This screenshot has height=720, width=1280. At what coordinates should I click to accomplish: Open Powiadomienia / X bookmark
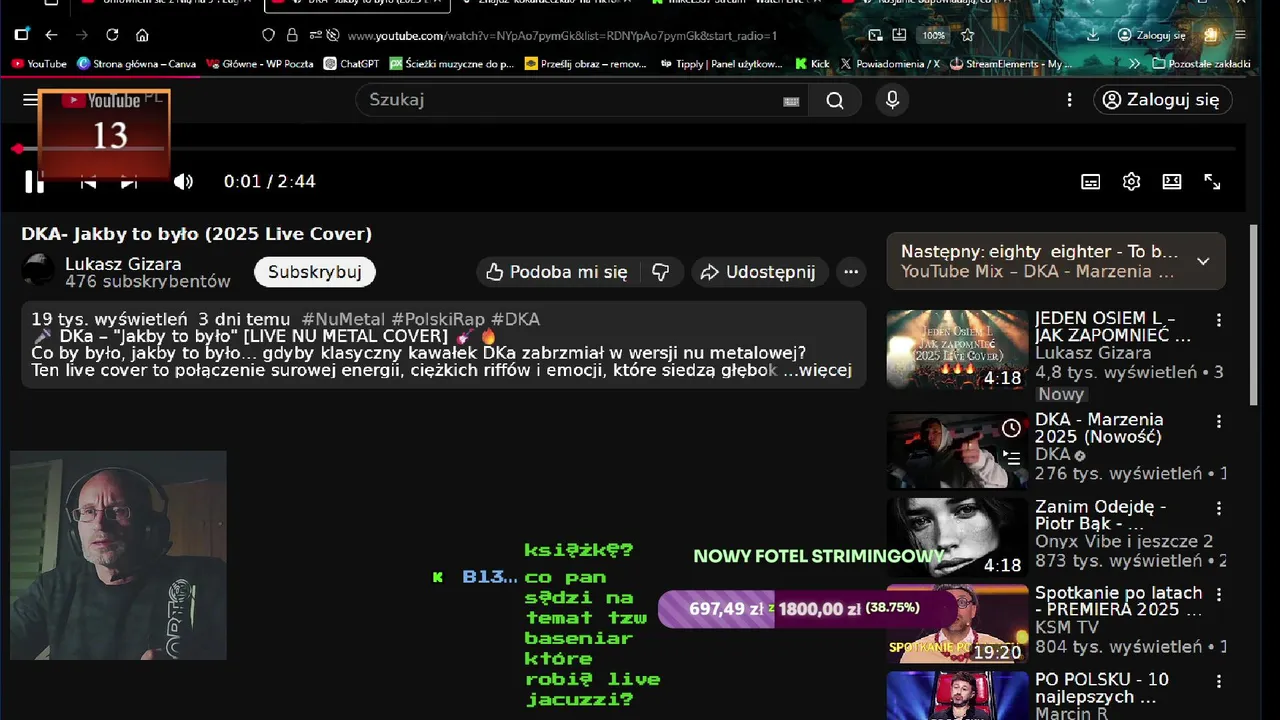(890, 63)
